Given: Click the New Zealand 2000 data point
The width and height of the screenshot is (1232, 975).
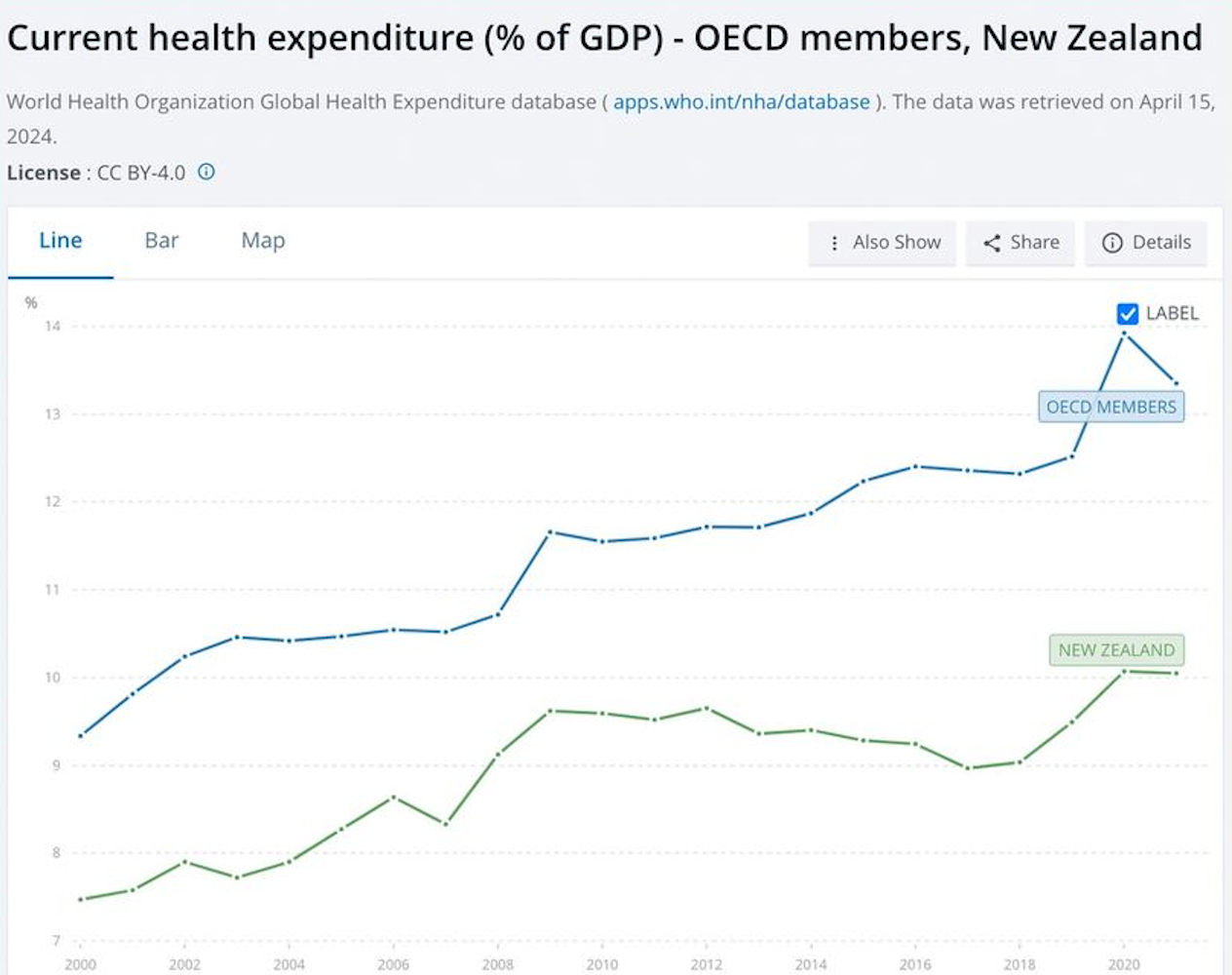Looking at the screenshot, I should coord(81,899).
